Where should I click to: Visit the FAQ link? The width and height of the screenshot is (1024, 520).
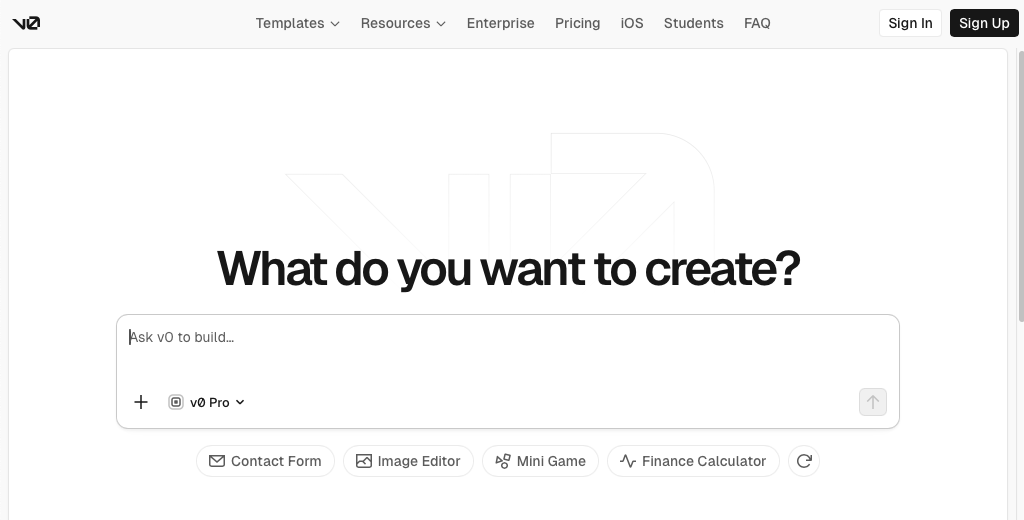click(757, 23)
